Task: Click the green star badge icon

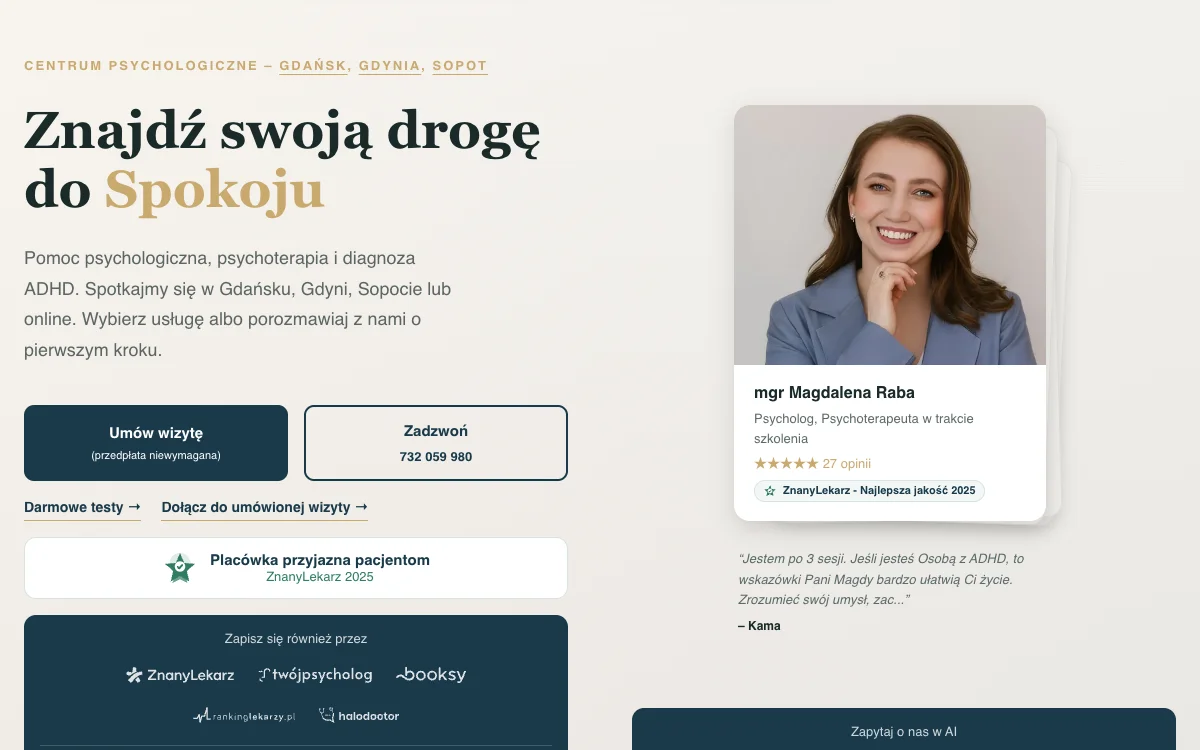Action: (x=180, y=568)
